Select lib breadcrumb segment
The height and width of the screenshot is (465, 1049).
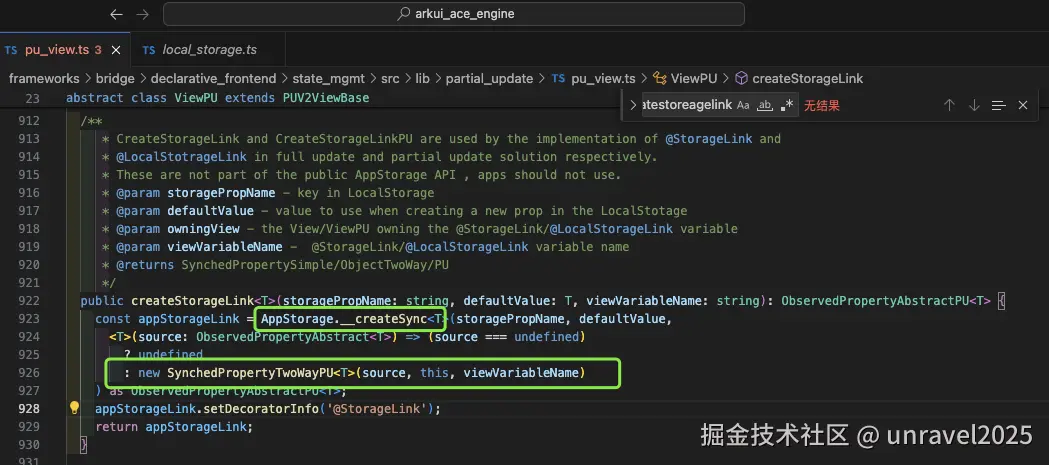(x=422, y=78)
